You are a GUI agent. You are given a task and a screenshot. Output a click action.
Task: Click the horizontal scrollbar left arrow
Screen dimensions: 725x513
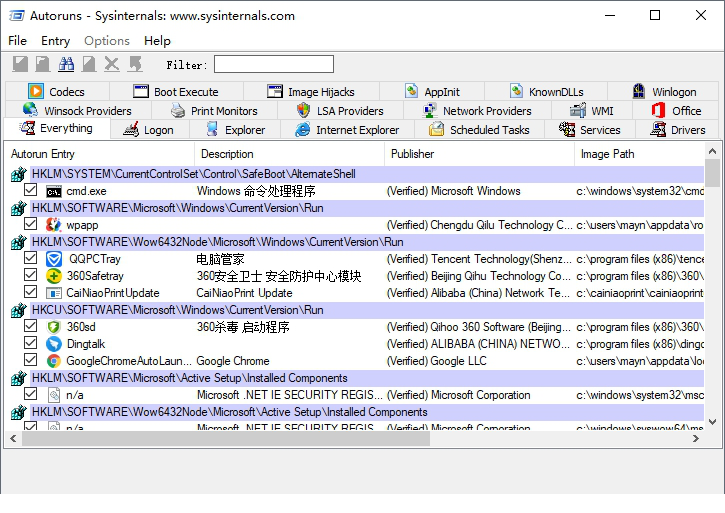coord(13,439)
